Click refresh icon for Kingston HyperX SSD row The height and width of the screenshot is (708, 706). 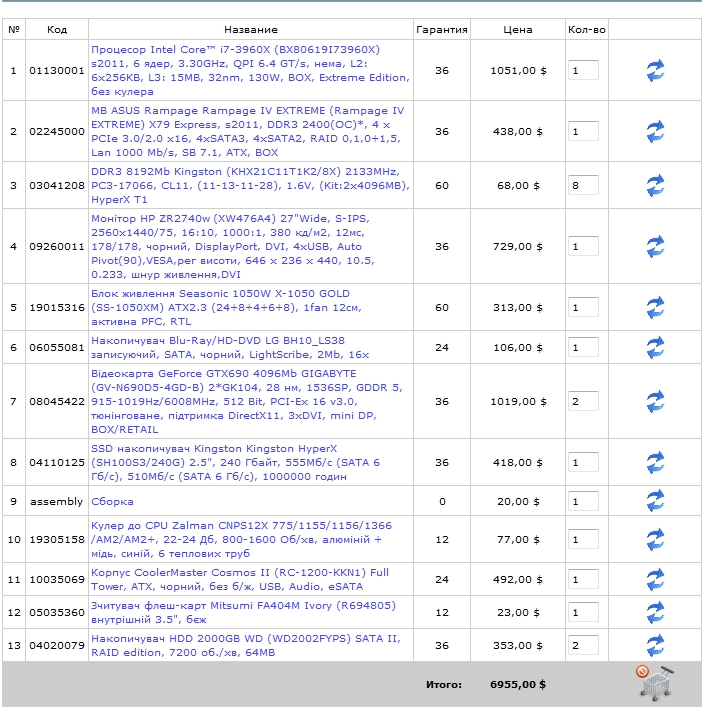[655, 462]
